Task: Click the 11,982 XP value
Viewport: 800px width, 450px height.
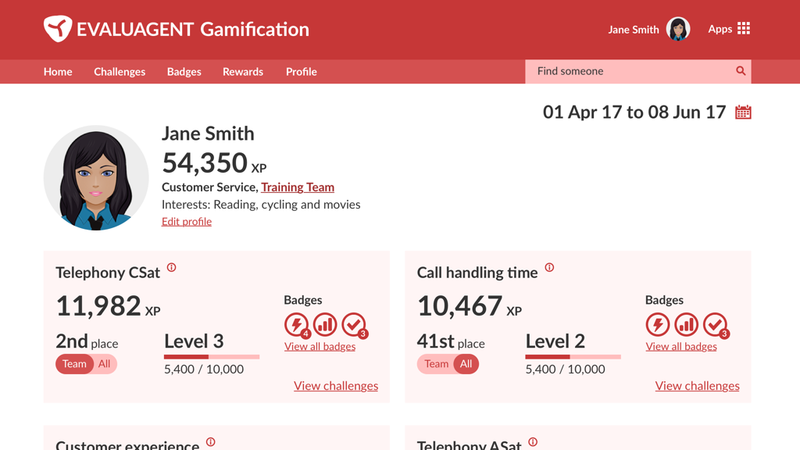Action: (x=108, y=306)
